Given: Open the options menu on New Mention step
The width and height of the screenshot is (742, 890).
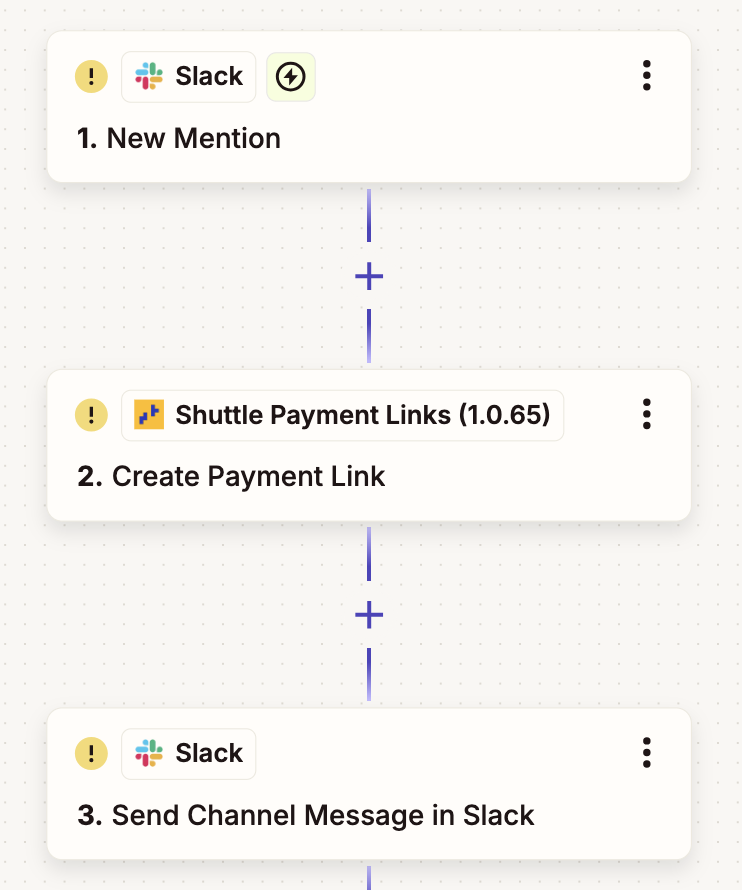Looking at the screenshot, I should 647,75.
